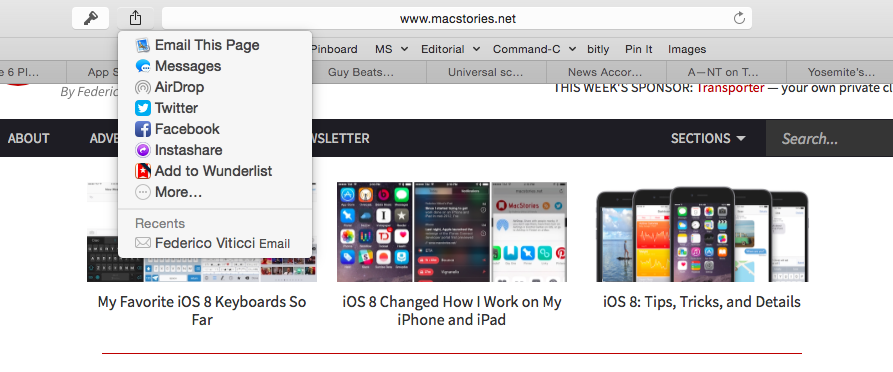Reload the page with the refresh icon
This screenshot has width=893, height=372.
[739, 18]
